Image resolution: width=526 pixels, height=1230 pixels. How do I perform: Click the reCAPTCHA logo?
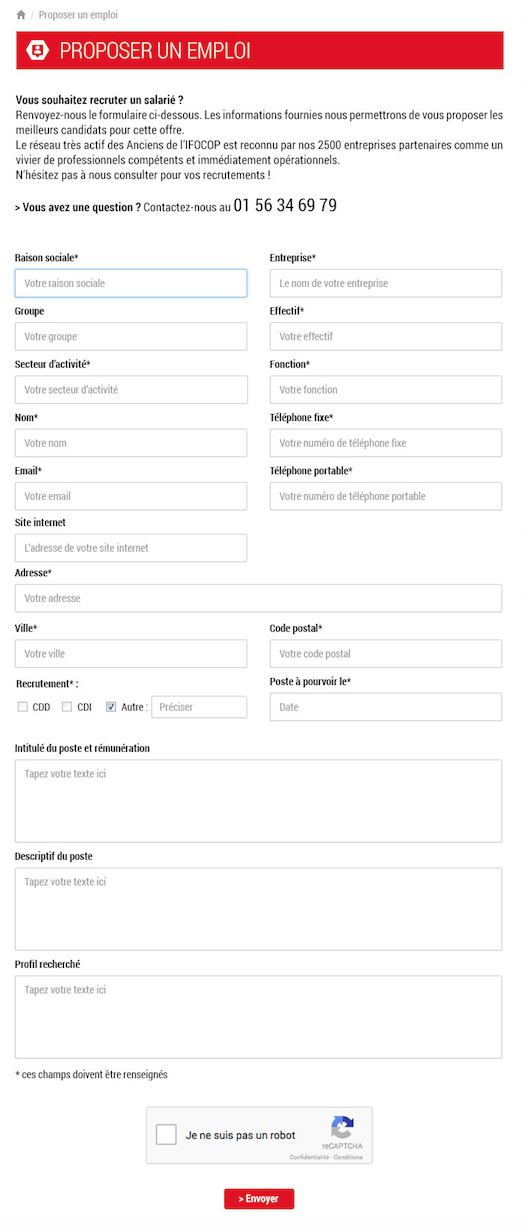click(342, 1127)
